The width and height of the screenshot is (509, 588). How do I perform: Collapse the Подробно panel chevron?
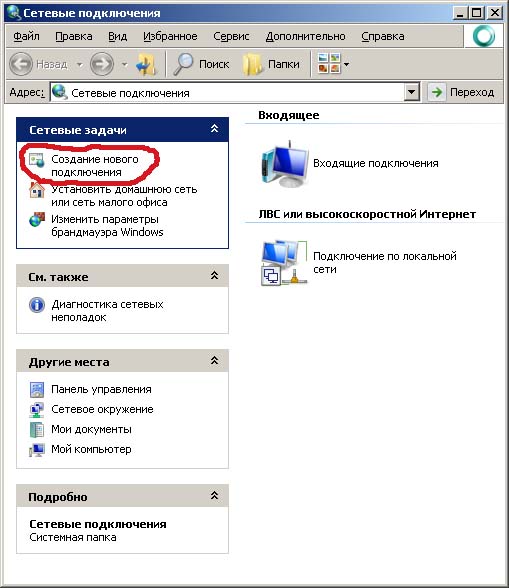pos(215,496)
